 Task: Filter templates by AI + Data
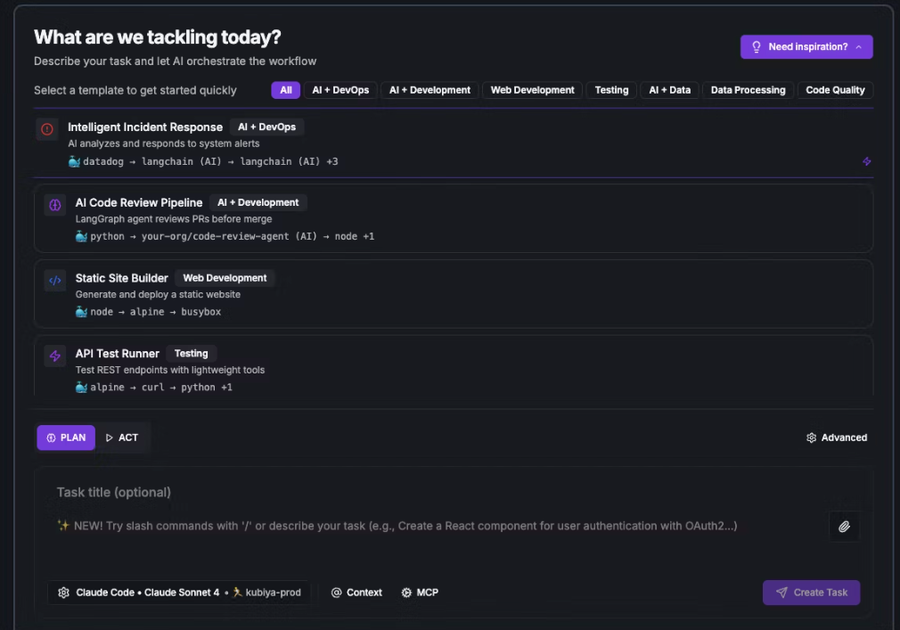669,90
